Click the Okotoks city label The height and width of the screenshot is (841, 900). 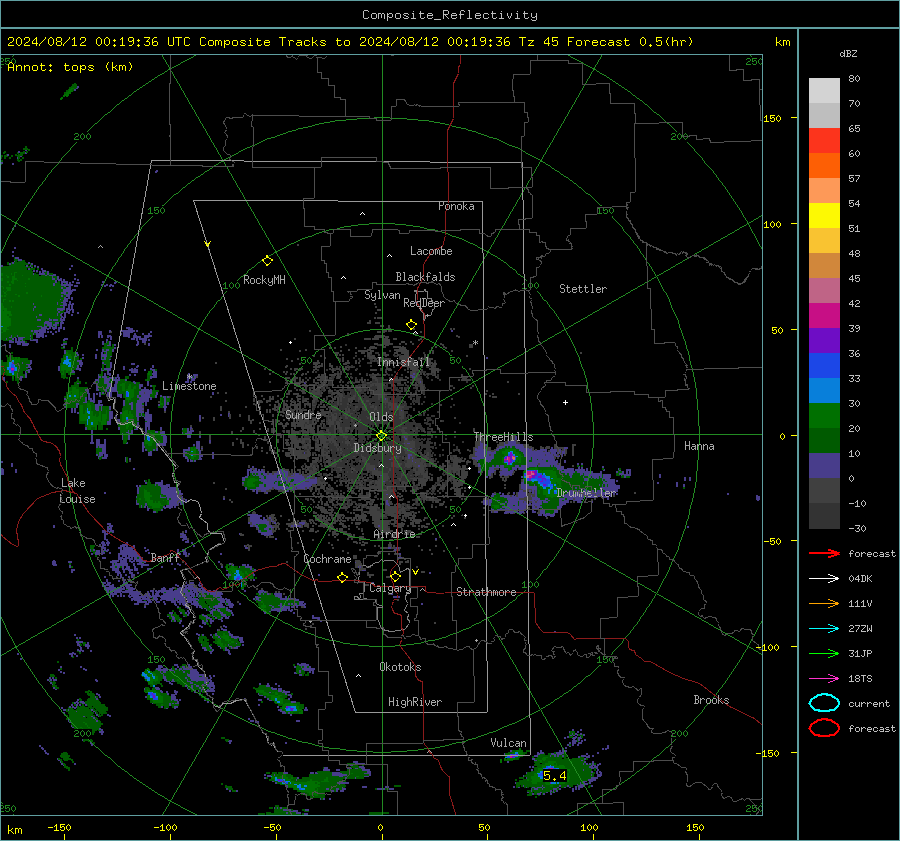(400, 667)
